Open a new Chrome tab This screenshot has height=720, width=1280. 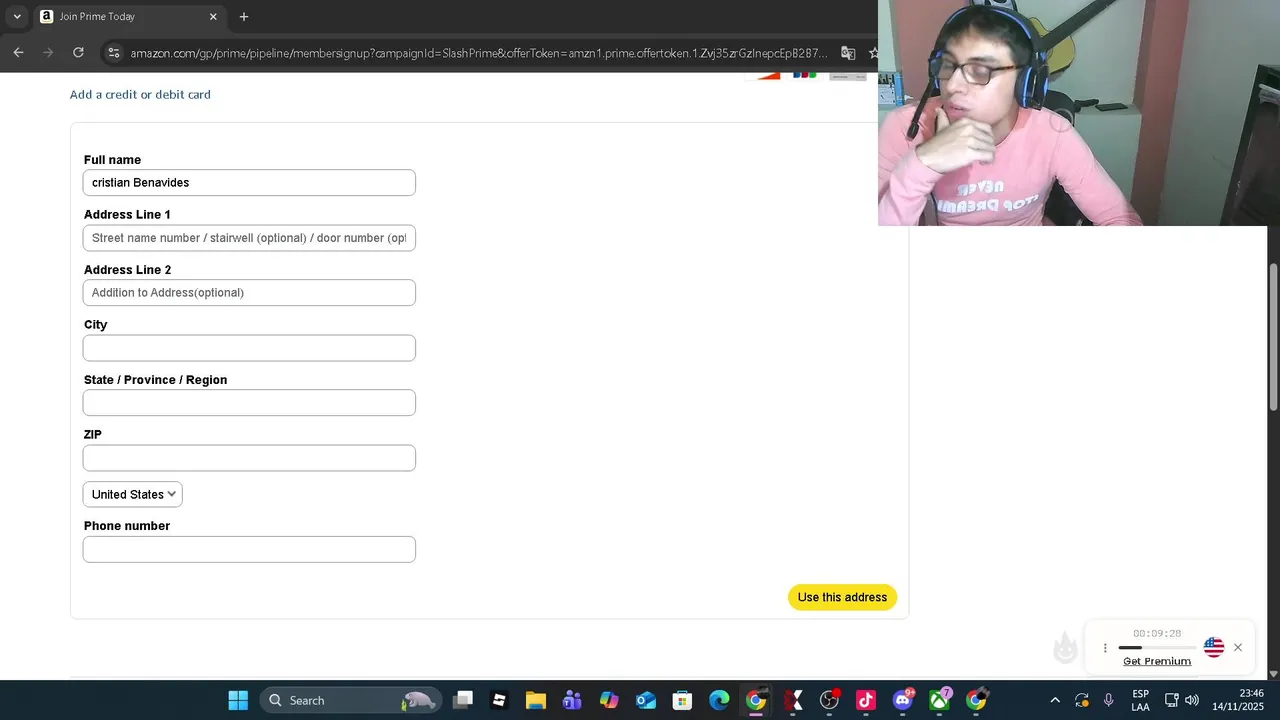[x=244, y=16]
